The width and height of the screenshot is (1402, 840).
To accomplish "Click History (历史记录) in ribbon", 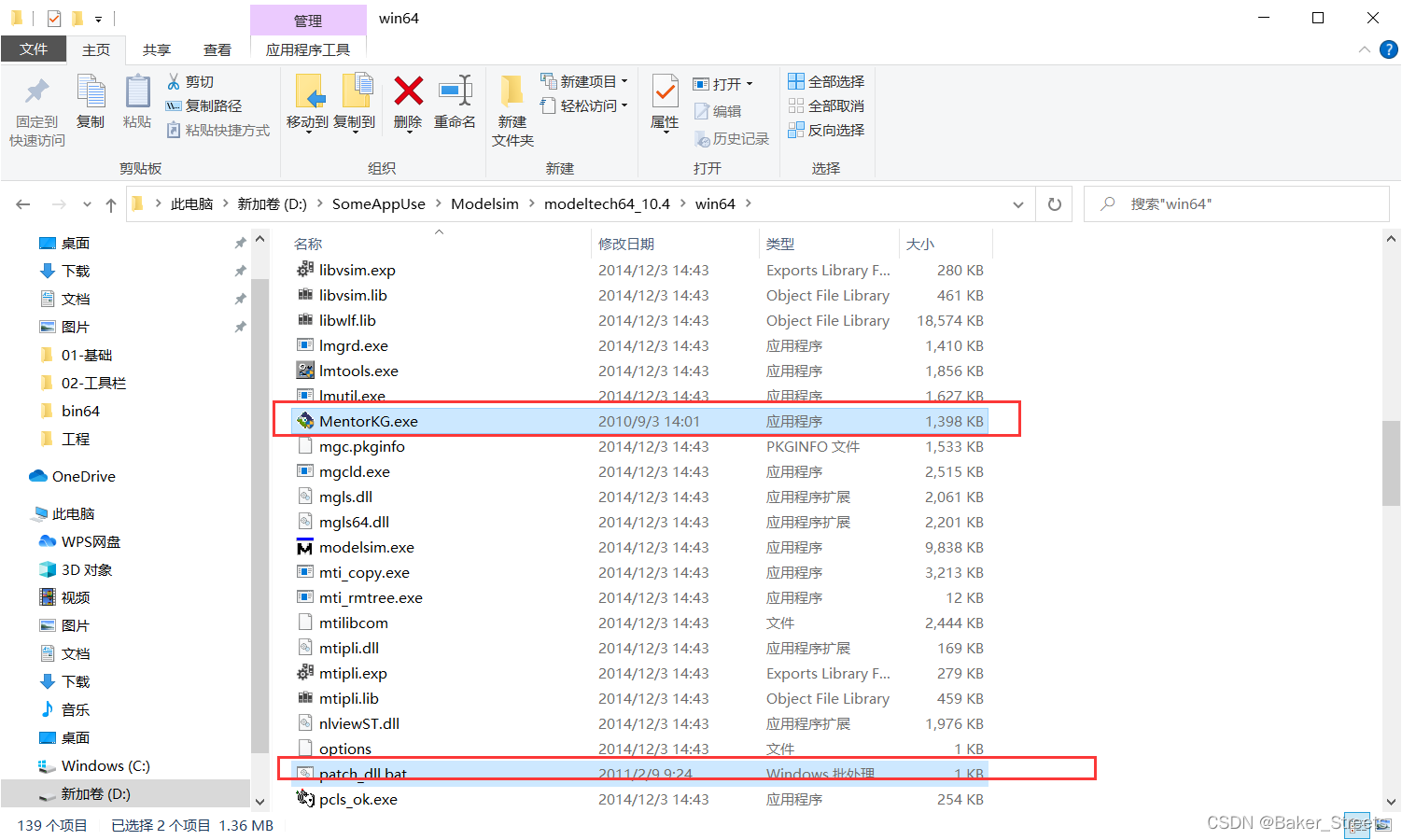I will (732, 139).
